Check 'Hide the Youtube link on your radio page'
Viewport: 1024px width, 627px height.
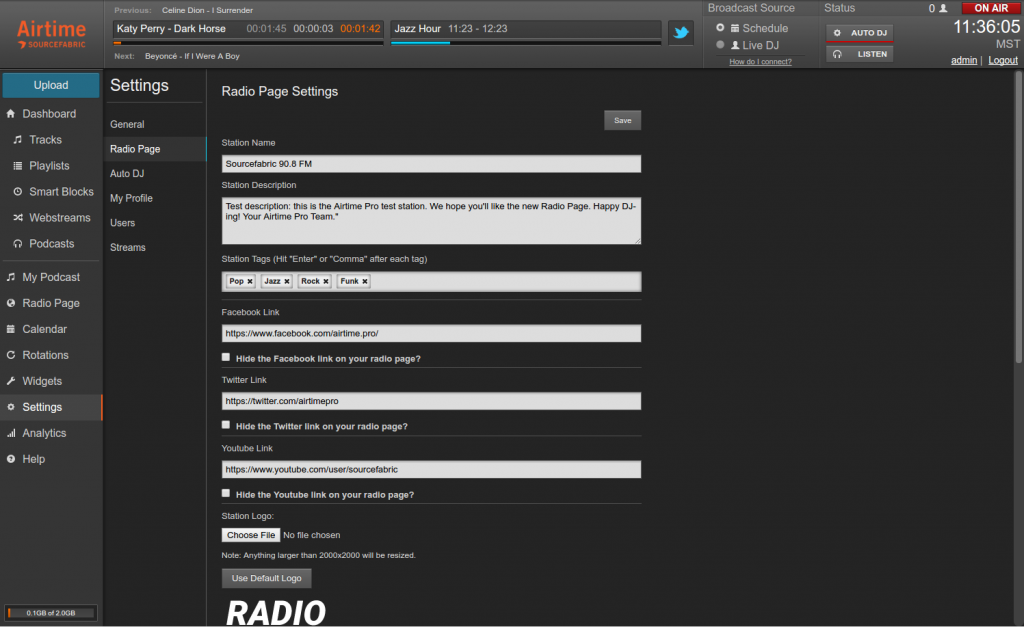pyautogui.click(x=225, y=493)
